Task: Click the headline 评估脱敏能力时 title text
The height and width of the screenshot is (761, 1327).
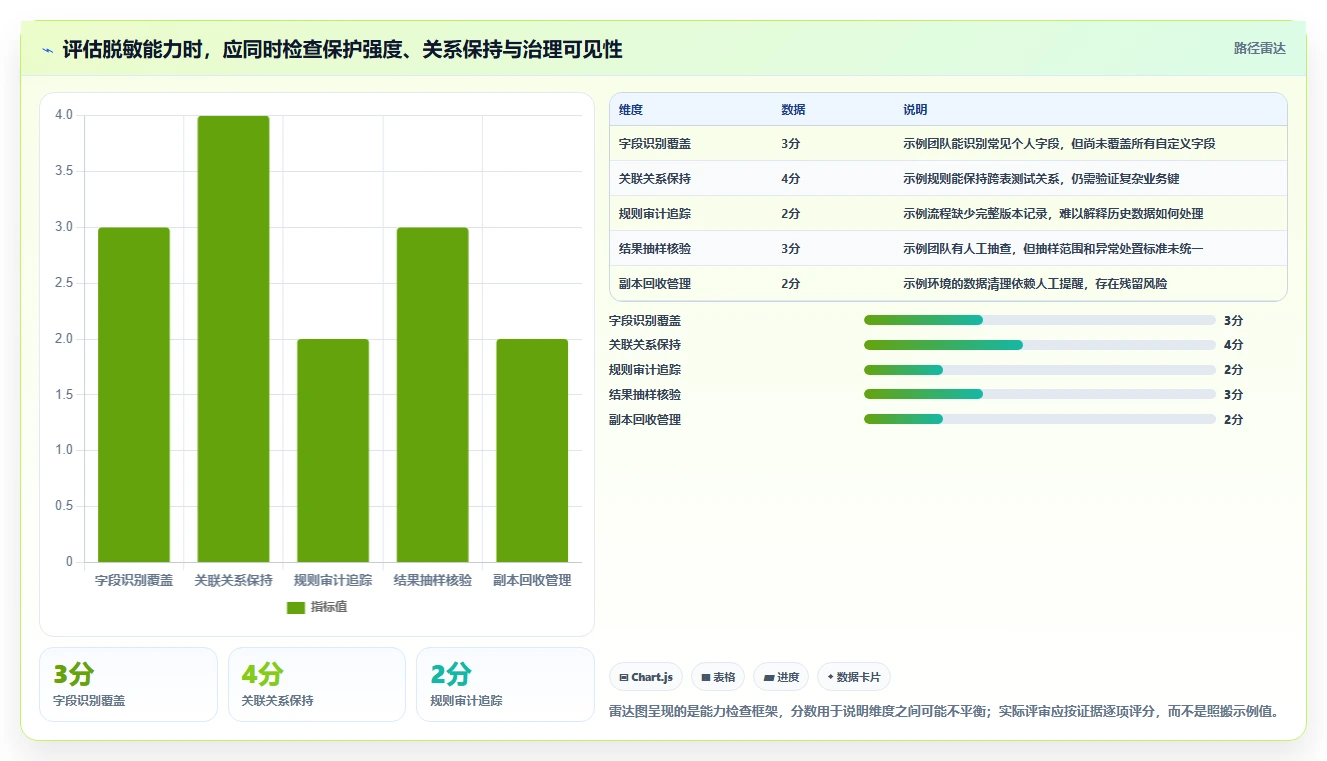Action: (342, 50)
